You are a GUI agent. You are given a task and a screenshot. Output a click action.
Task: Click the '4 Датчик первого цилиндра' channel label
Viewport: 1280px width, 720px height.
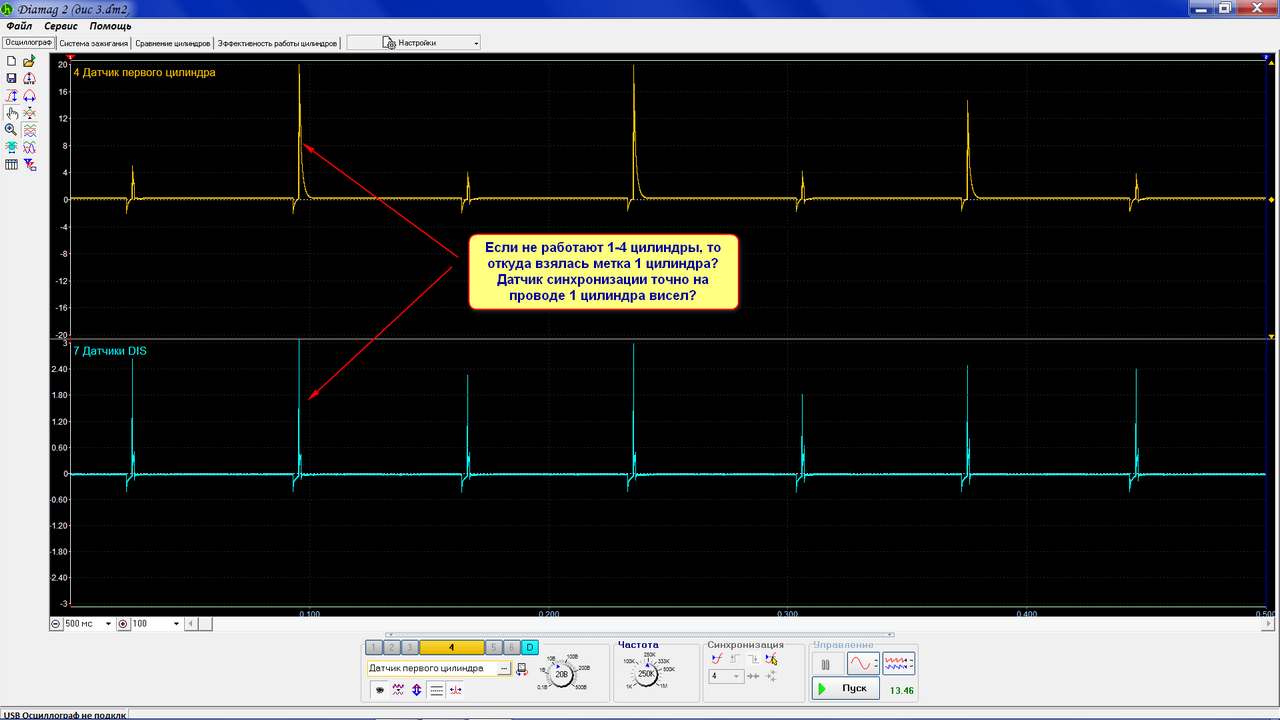click(x=144, y=72)
